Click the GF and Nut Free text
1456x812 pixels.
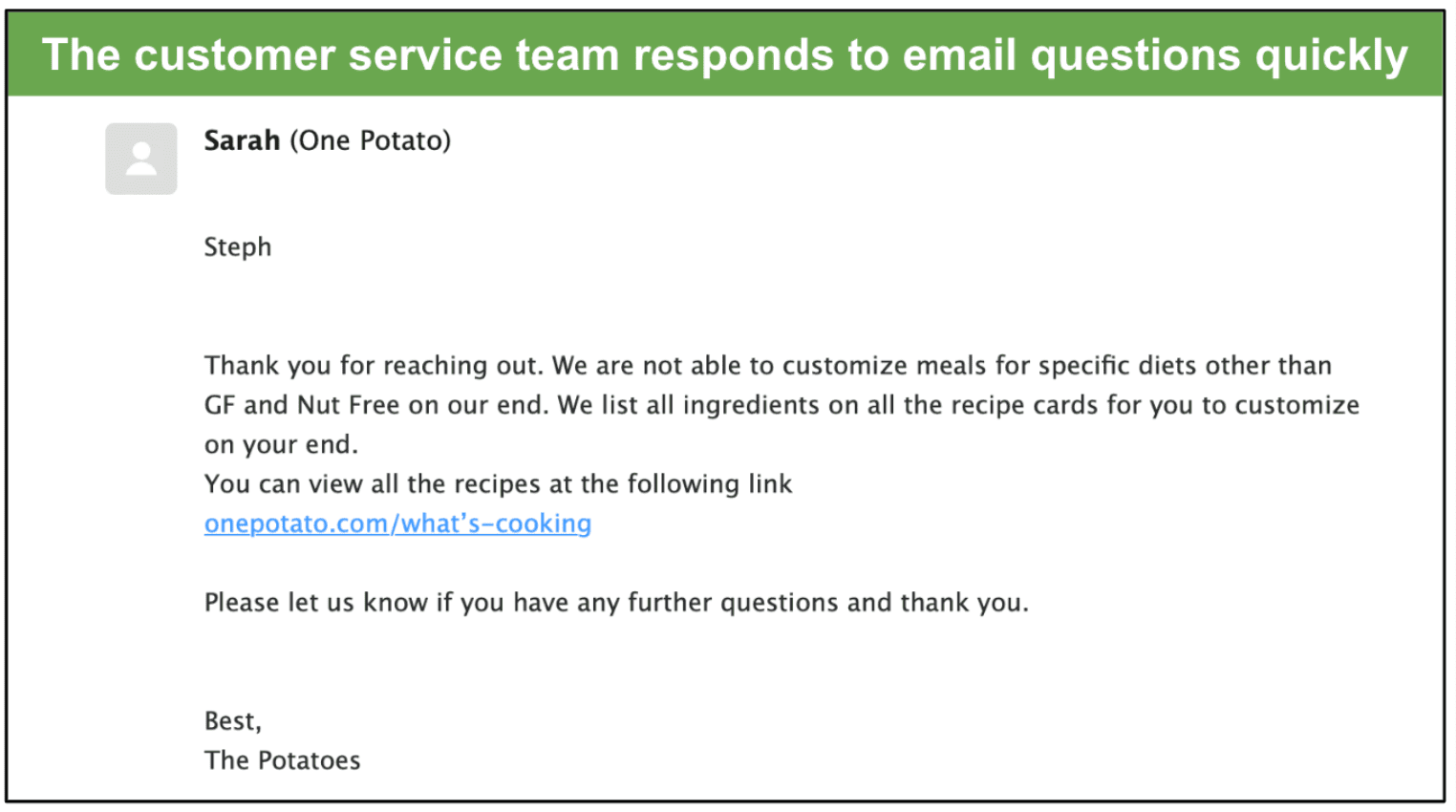coord(302,405)
